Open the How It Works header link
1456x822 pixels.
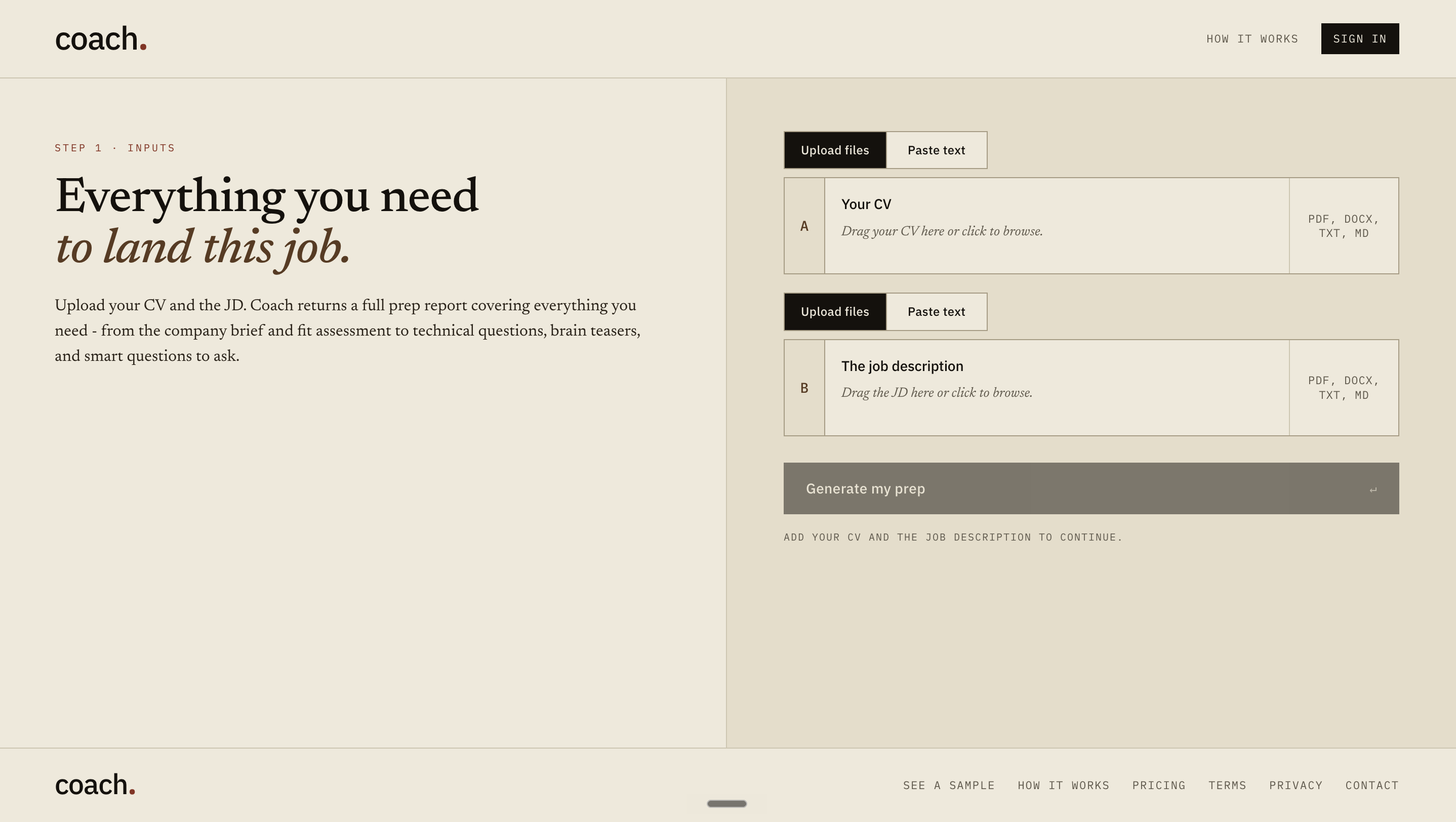(x=1252, y=39)
